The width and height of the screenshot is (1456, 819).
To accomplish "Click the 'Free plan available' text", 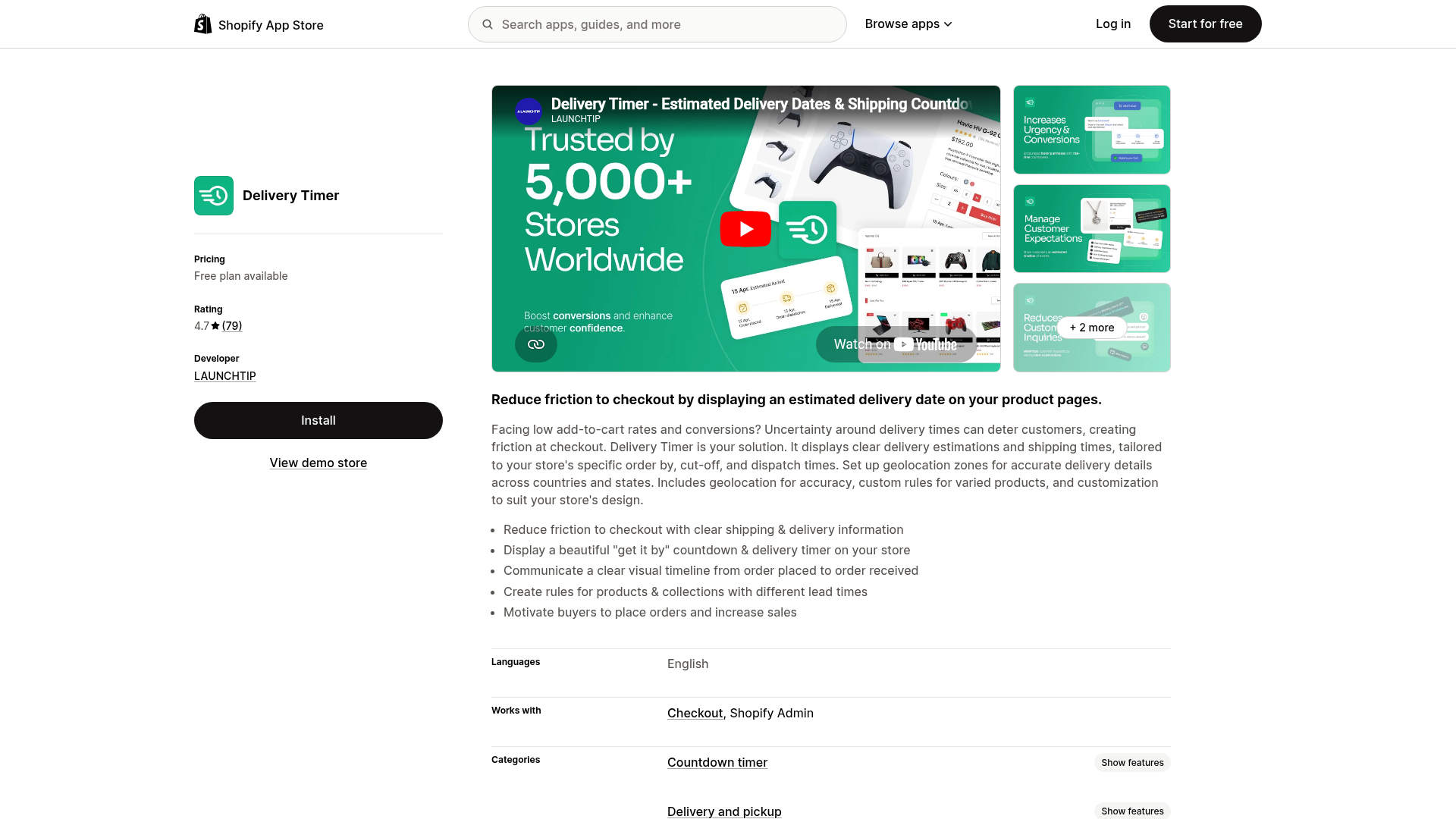I will coord(241,276).
